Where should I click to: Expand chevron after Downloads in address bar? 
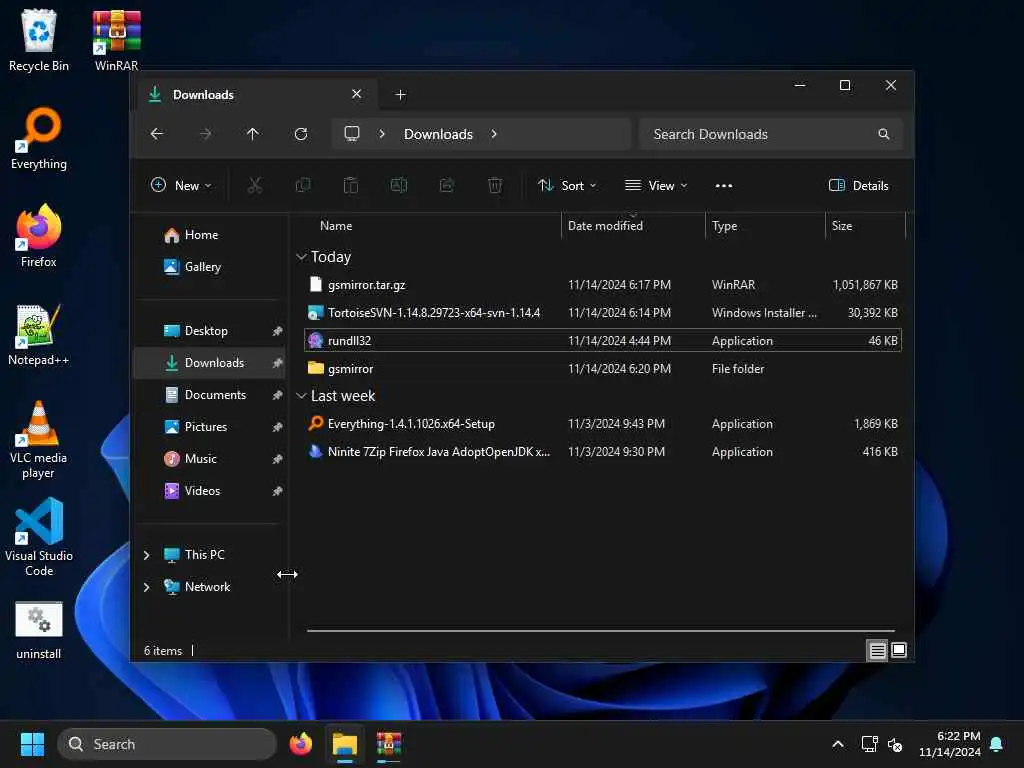(x=494, y=134)
